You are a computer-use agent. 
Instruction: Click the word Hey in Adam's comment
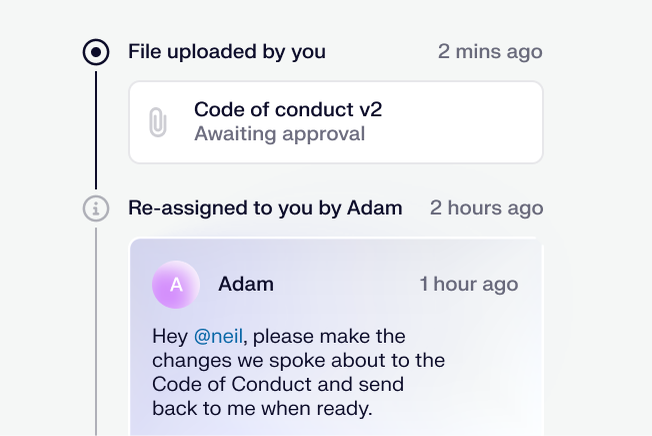(x=169, y=336)
